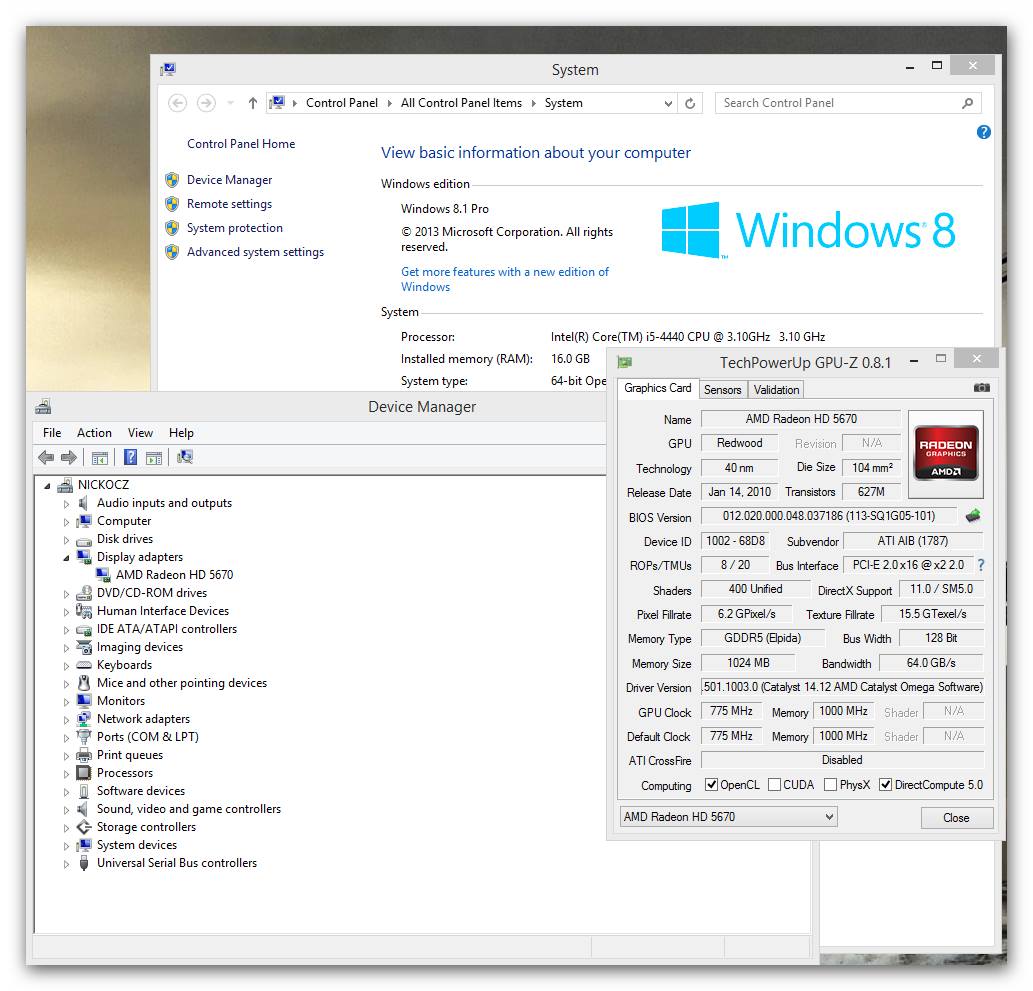Click the Keyboards icon in device tree
The height and width of the screenshot is (991, 1033).
tap(84, 665)
